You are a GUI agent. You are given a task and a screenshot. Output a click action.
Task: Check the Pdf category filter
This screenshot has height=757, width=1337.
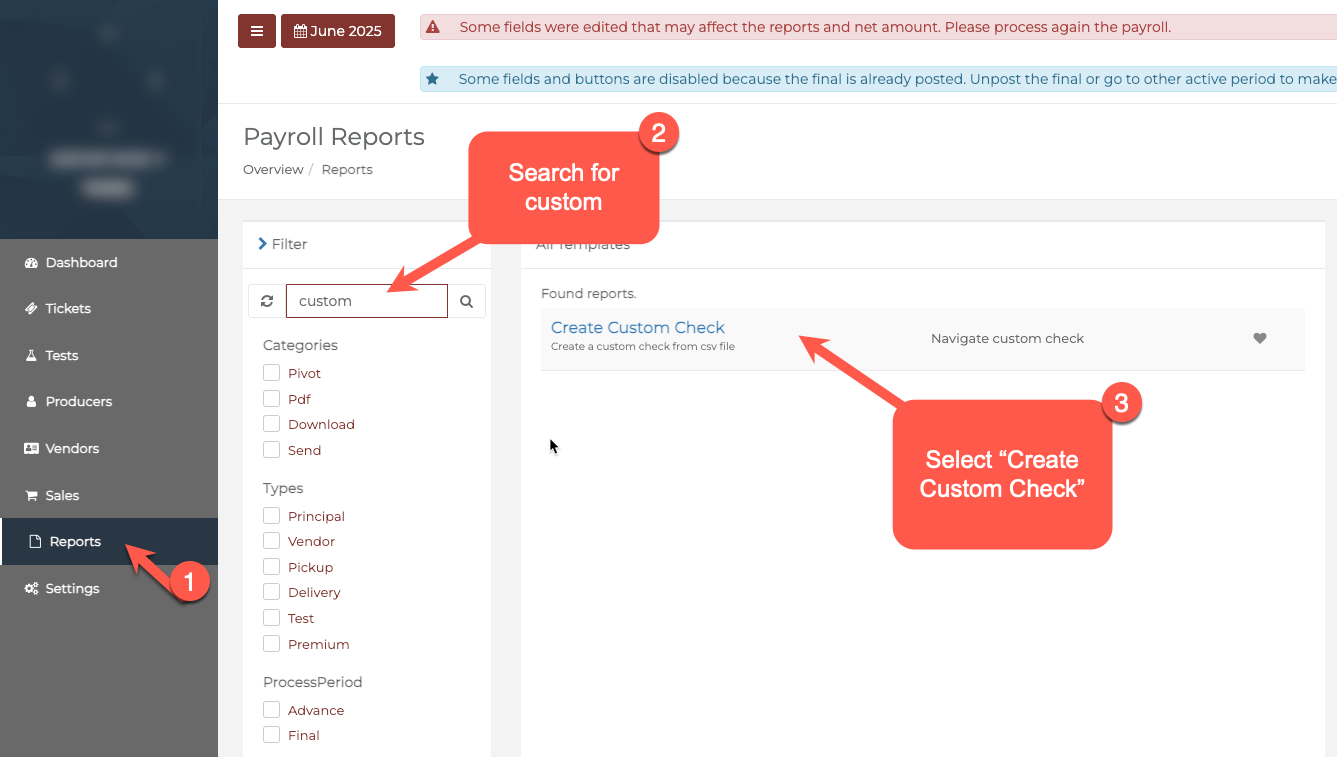271,399
